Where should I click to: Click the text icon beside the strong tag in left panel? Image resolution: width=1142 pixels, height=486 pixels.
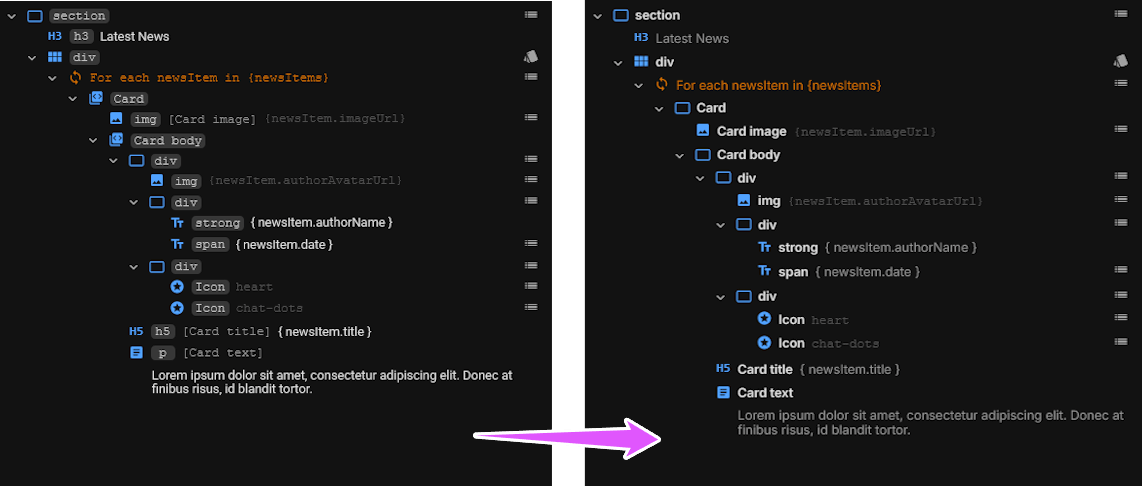point(177,222)
